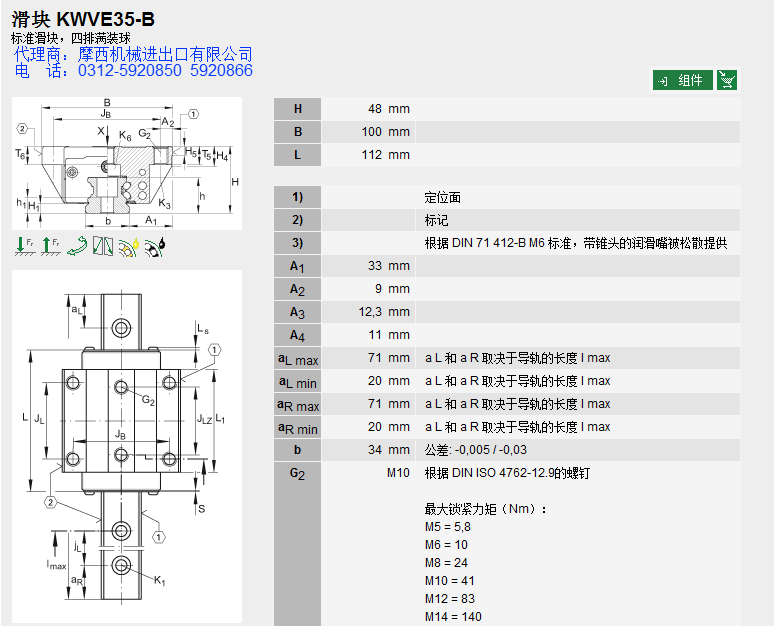Screen dimensions: 774x626
Task: Select the G2 M10 screw specification row
Action: (x=506, y=473)
